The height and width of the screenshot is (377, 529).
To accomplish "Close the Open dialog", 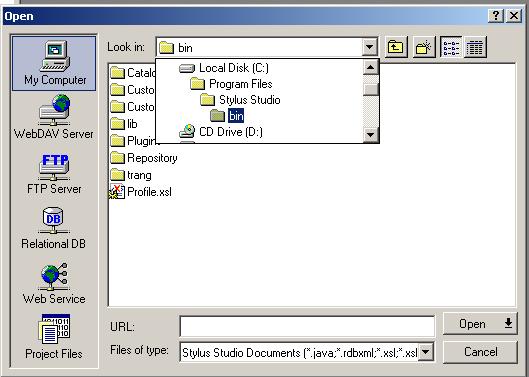I will click(514, 16).
